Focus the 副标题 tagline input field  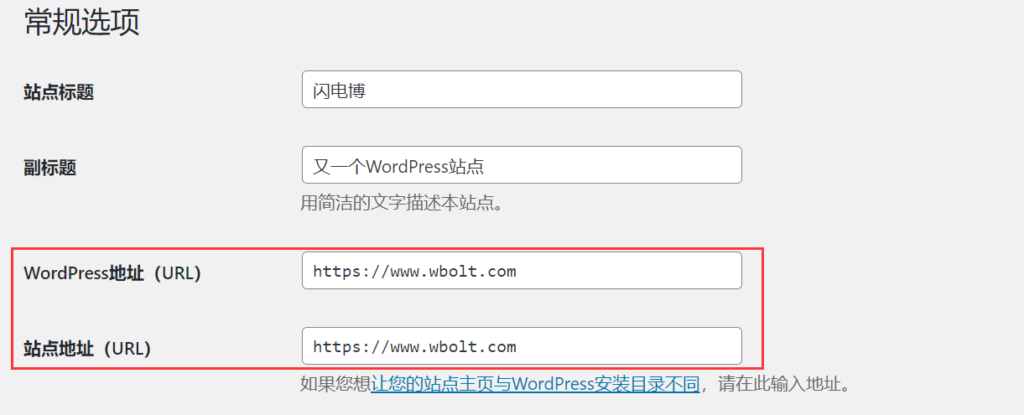(x=522, y=165)
